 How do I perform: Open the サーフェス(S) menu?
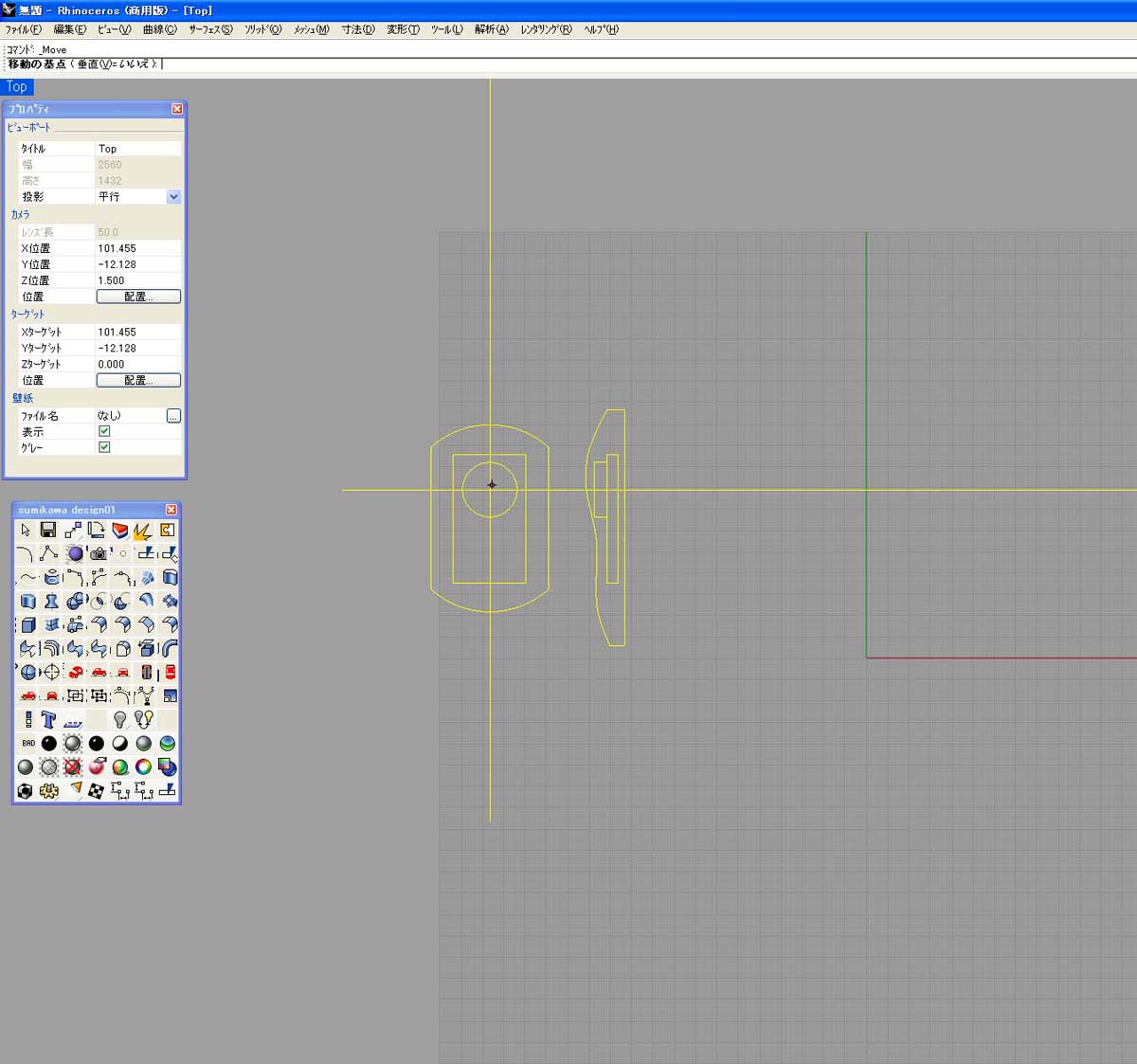click(x=209, y=29)
